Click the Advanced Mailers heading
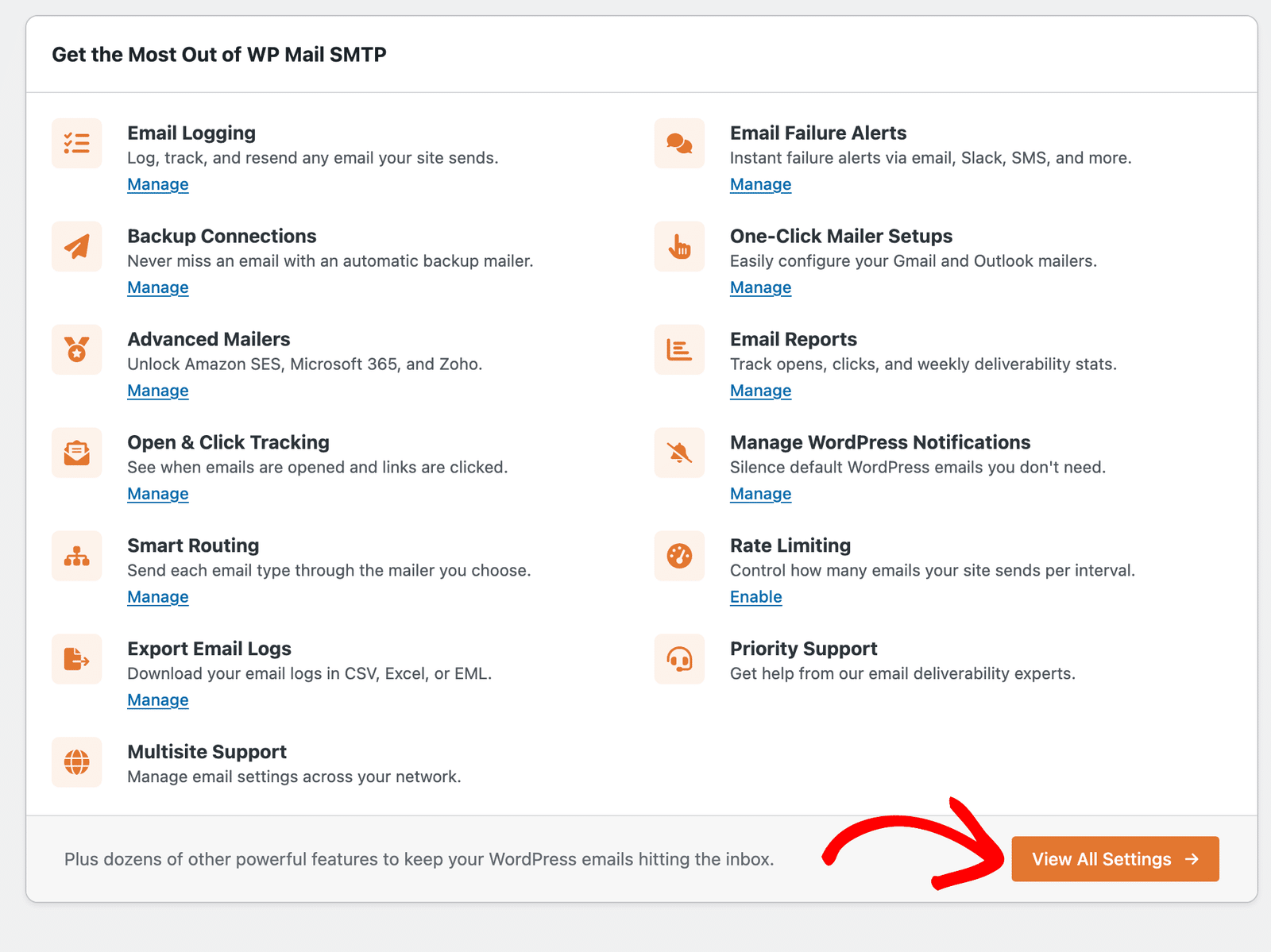The image size is (1271, 952). [x=209, y=340]
